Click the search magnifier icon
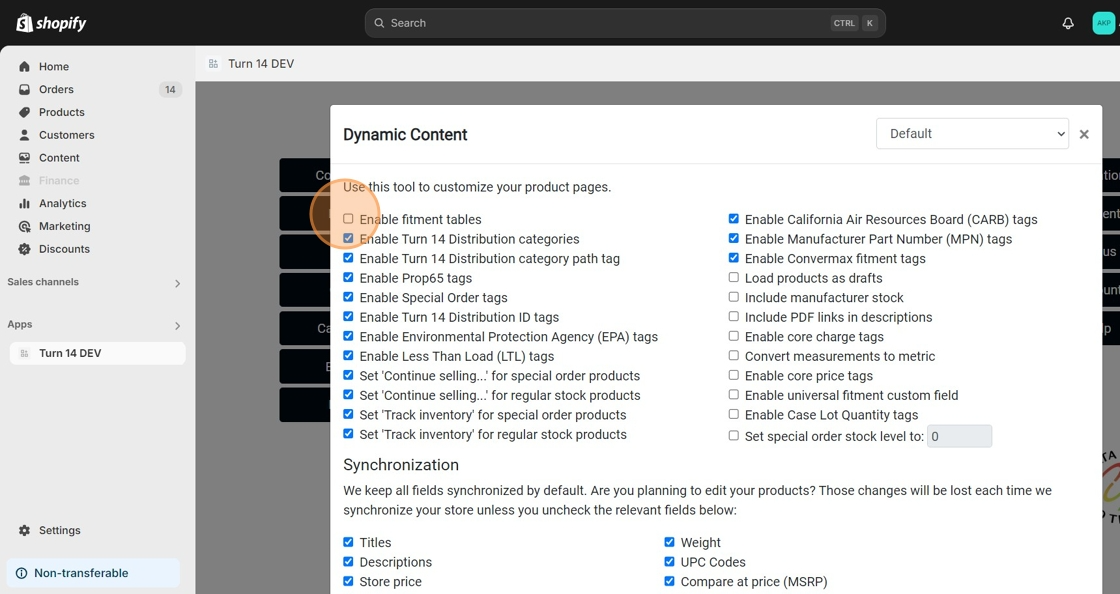1120x594 pixels. pos(379,23)
